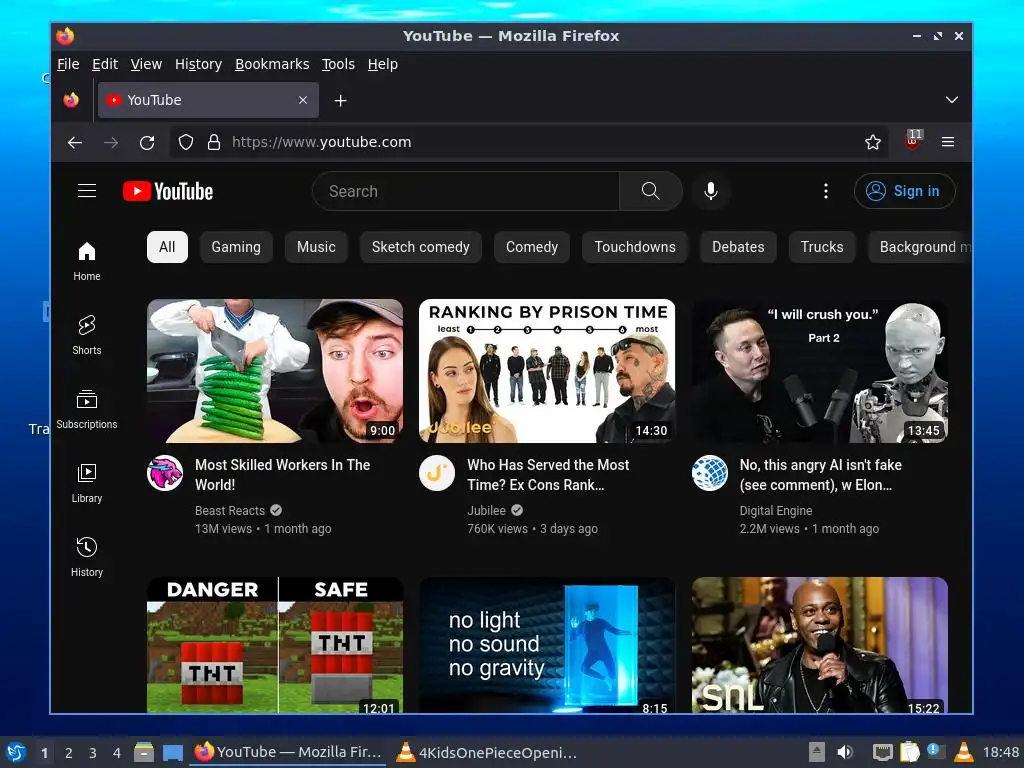Open Shorts from sidebar
Image resolution: width=1024 pixels, height=768 pixels.
click(87, 335)
